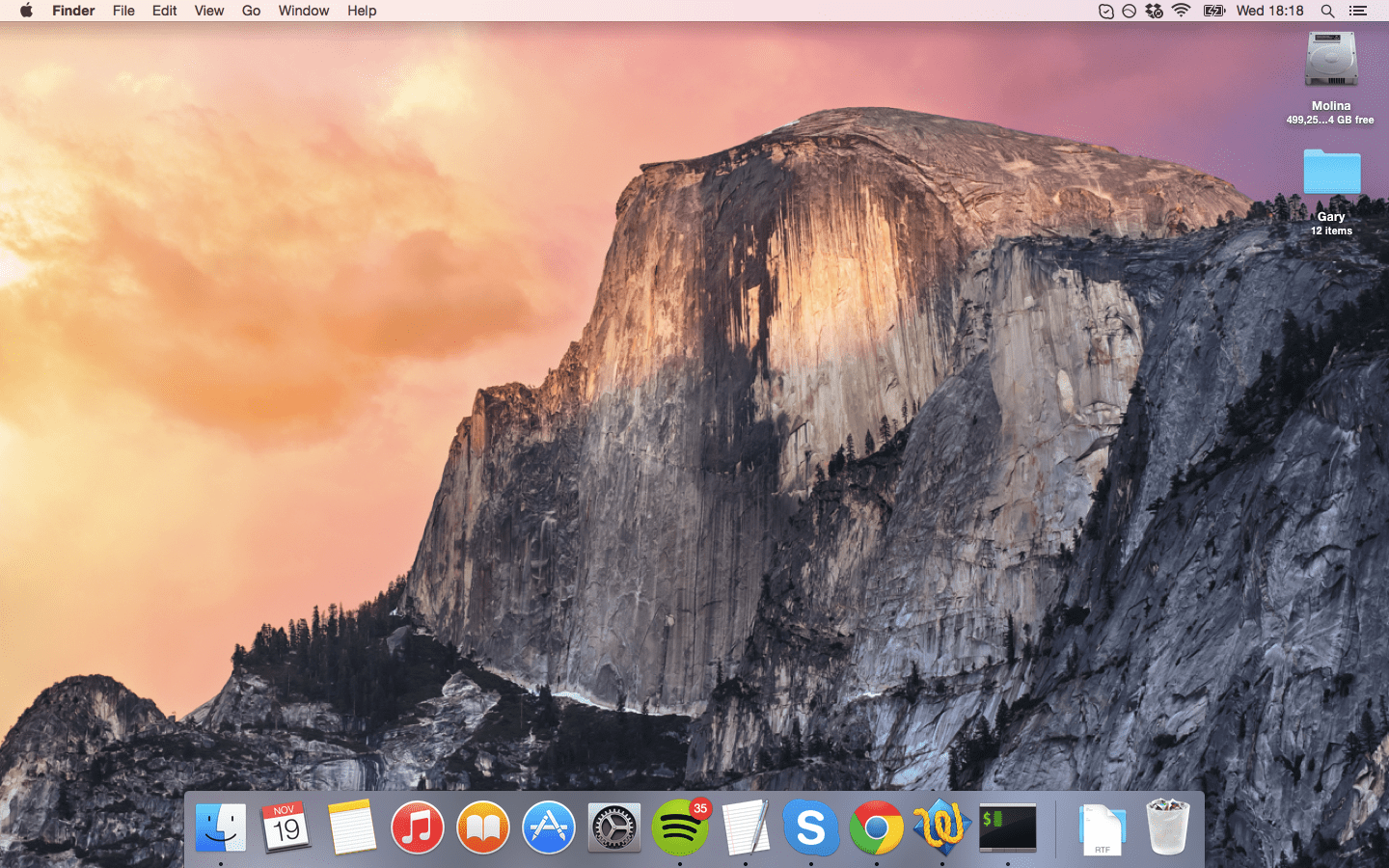Switch to Spotify in the Dock

pyautogui.click(x=680, y=827)
